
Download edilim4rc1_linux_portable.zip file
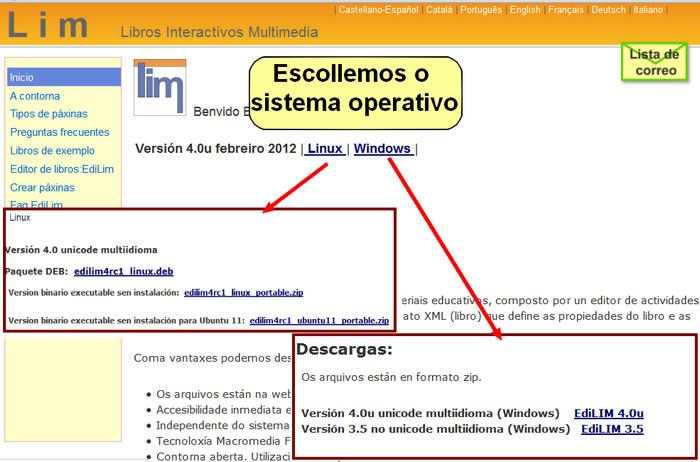pos(250,293)
